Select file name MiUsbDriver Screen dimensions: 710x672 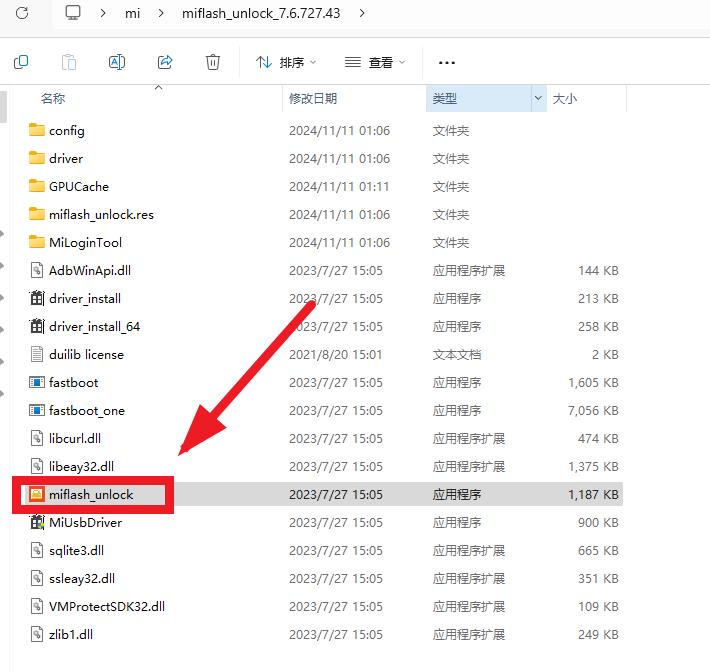pos(86,523)
